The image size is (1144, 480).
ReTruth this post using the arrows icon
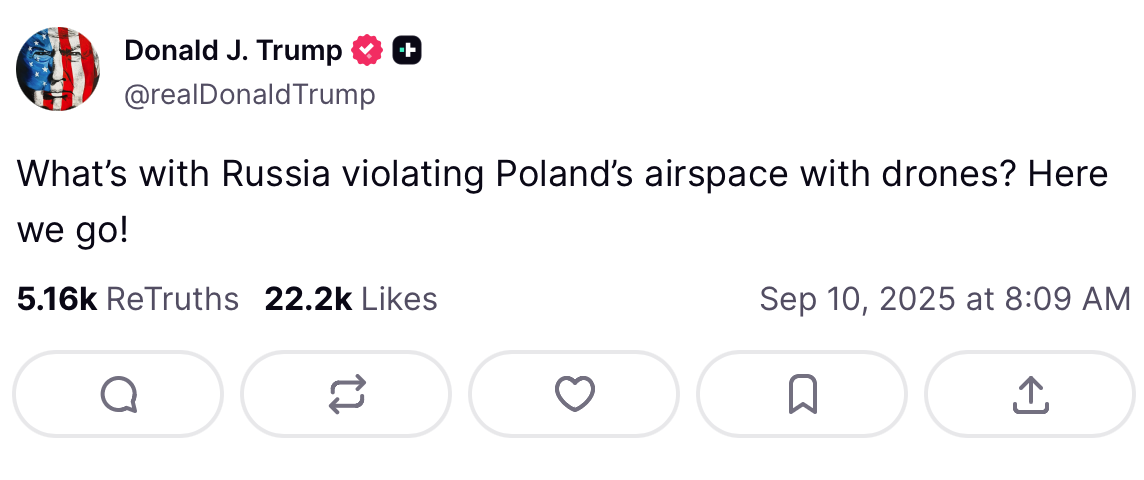346,394
